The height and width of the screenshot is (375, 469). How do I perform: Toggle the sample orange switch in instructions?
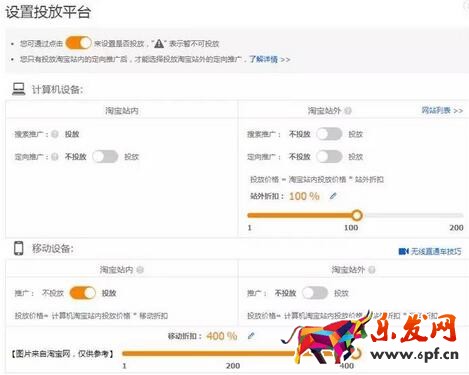click(x=79, y=43)
